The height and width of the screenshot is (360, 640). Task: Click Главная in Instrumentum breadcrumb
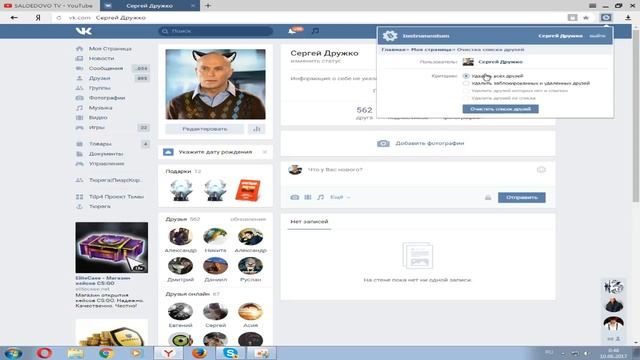click(x=392, y=50)
